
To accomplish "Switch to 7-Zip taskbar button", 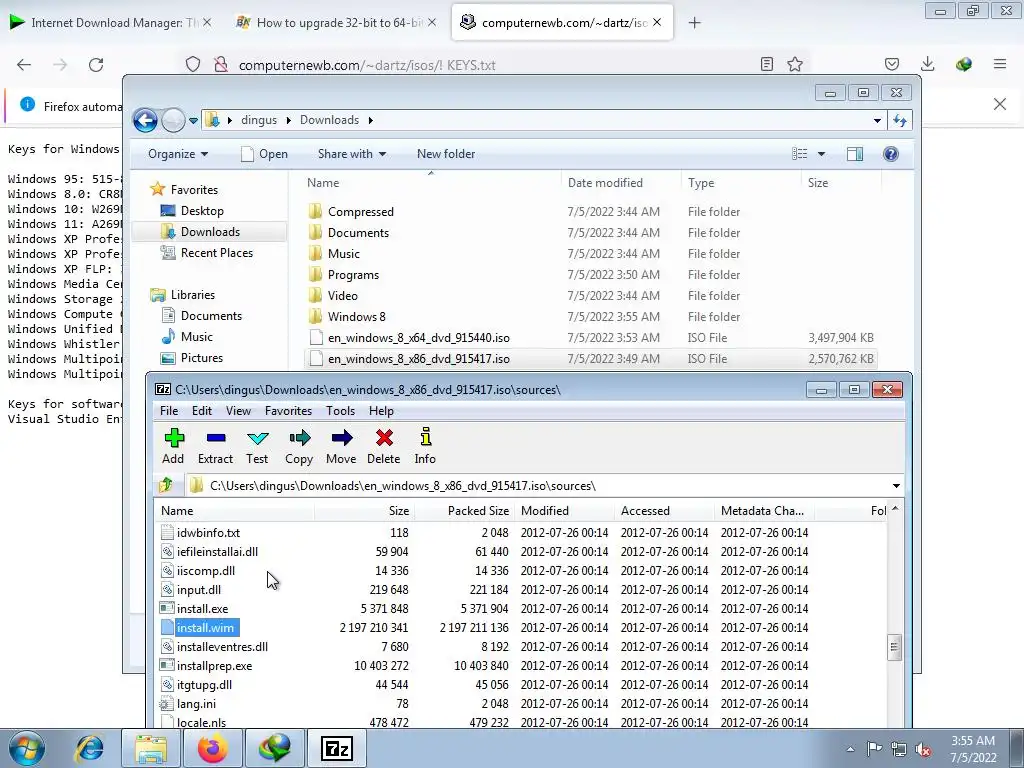I will (x=337, y=748).
